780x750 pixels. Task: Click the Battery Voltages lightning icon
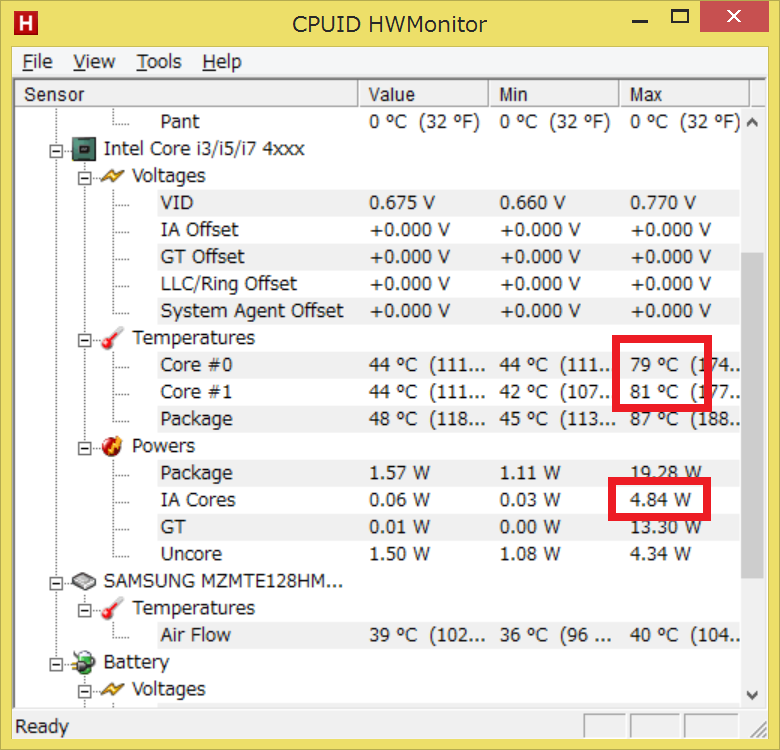pyautogui.click(x=112, y=689)
